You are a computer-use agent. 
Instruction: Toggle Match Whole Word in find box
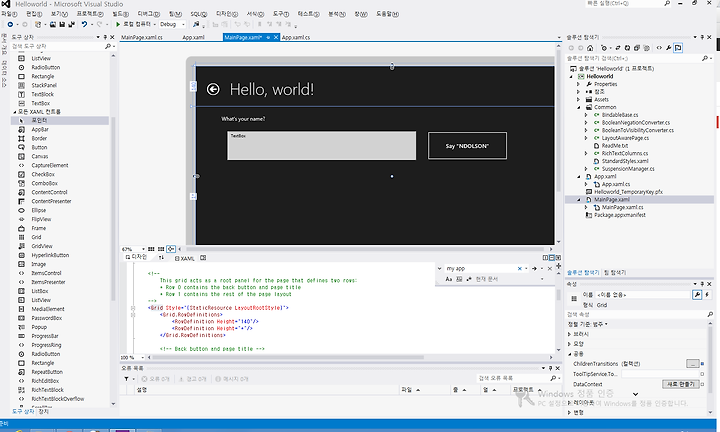click(459, 279)
